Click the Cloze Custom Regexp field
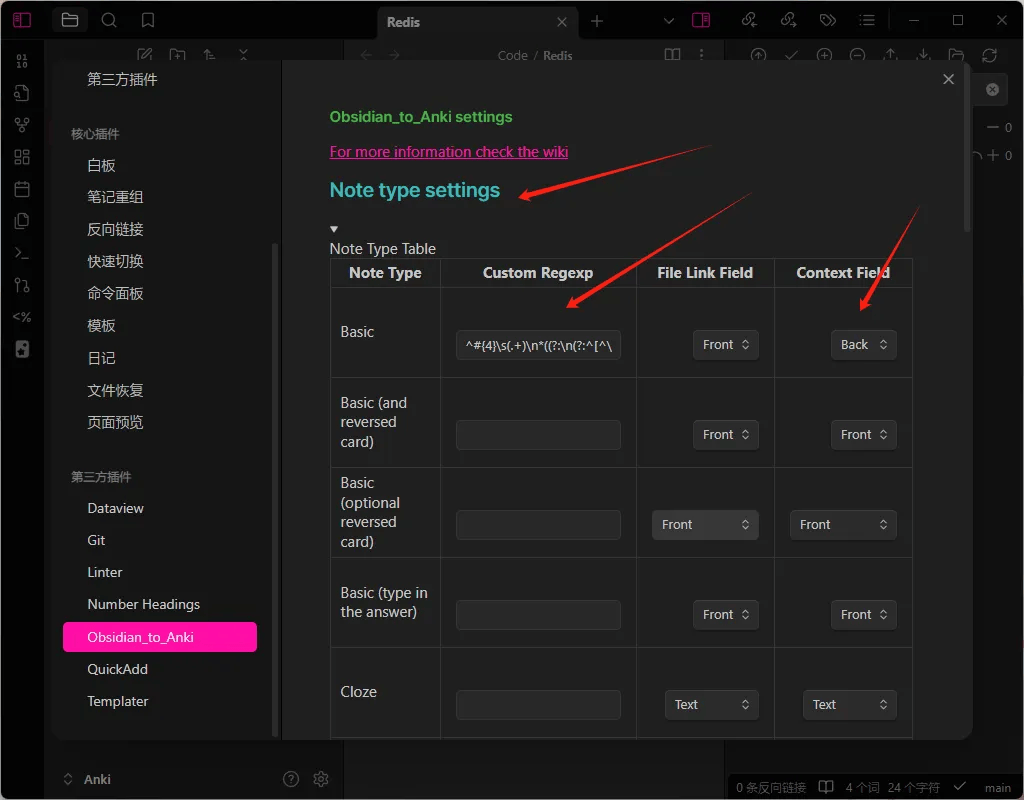 point(538,705)
